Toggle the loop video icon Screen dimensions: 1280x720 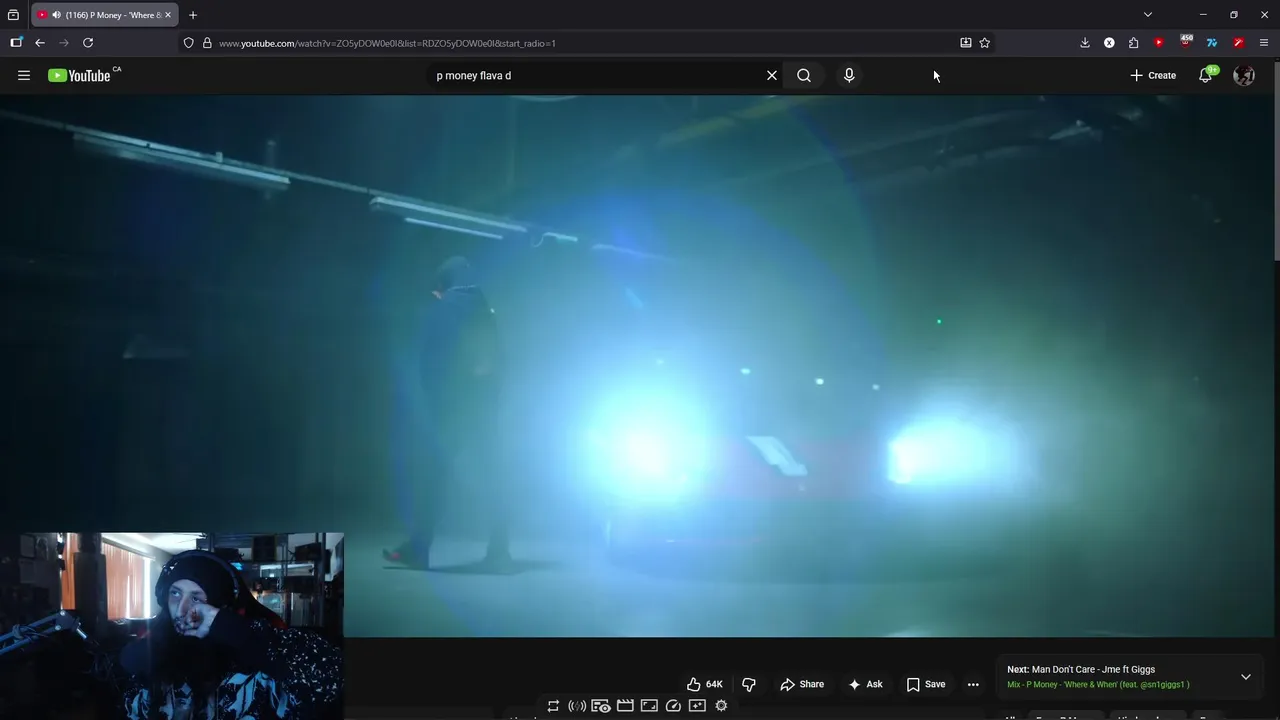pyautogui.click(x=553, y=706)
